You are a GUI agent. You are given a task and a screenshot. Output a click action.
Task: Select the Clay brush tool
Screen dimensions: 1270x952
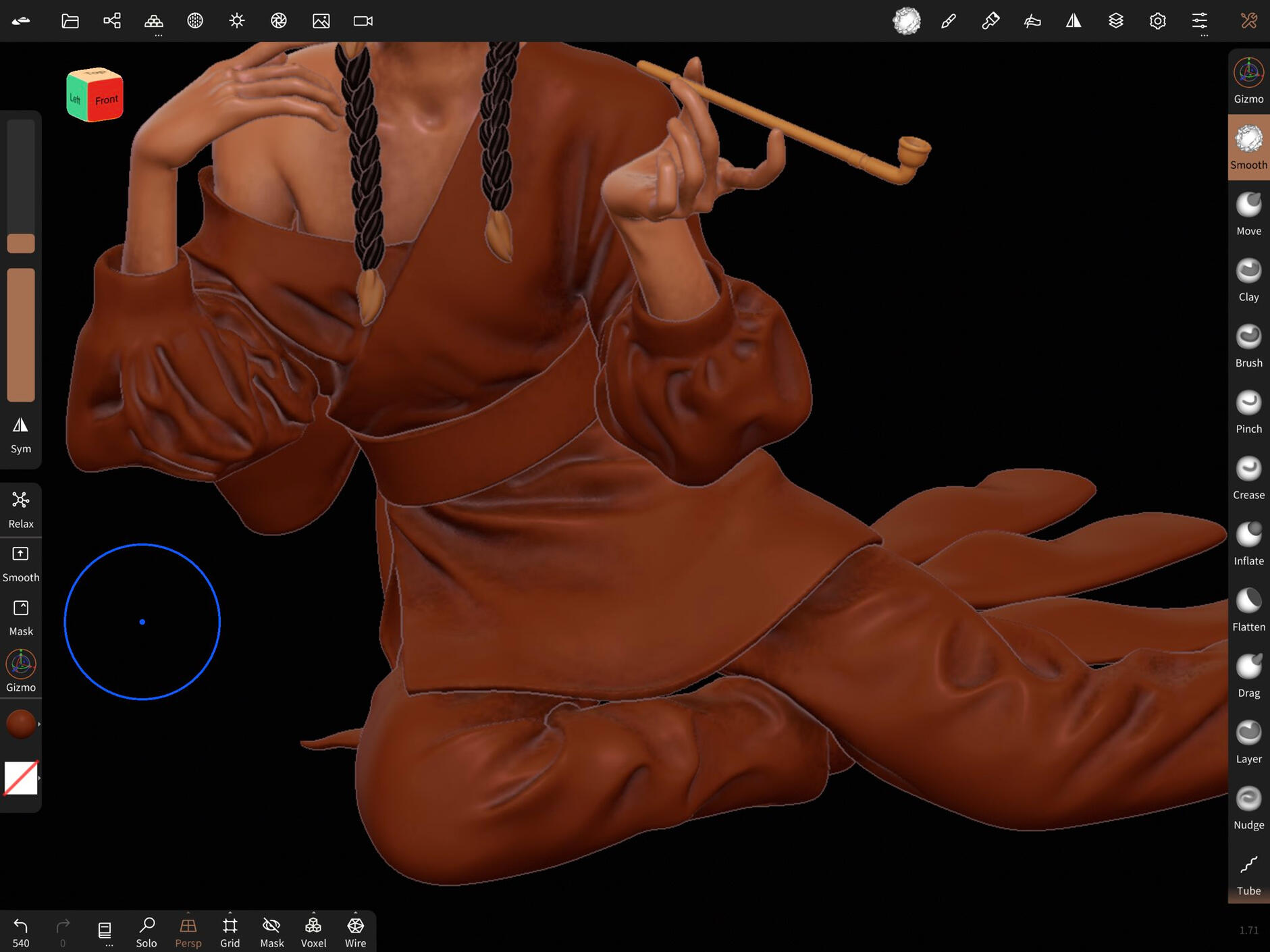click(1248, 280)
